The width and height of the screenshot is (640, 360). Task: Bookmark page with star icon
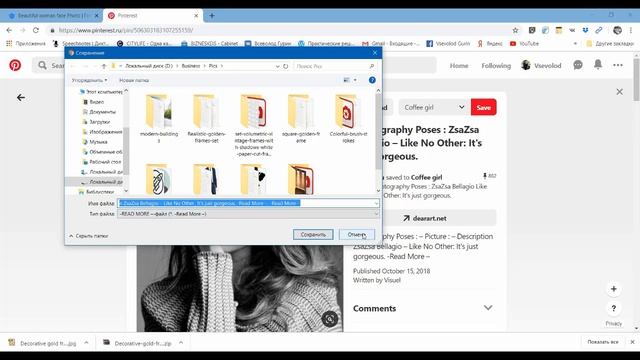coord(516,30)
